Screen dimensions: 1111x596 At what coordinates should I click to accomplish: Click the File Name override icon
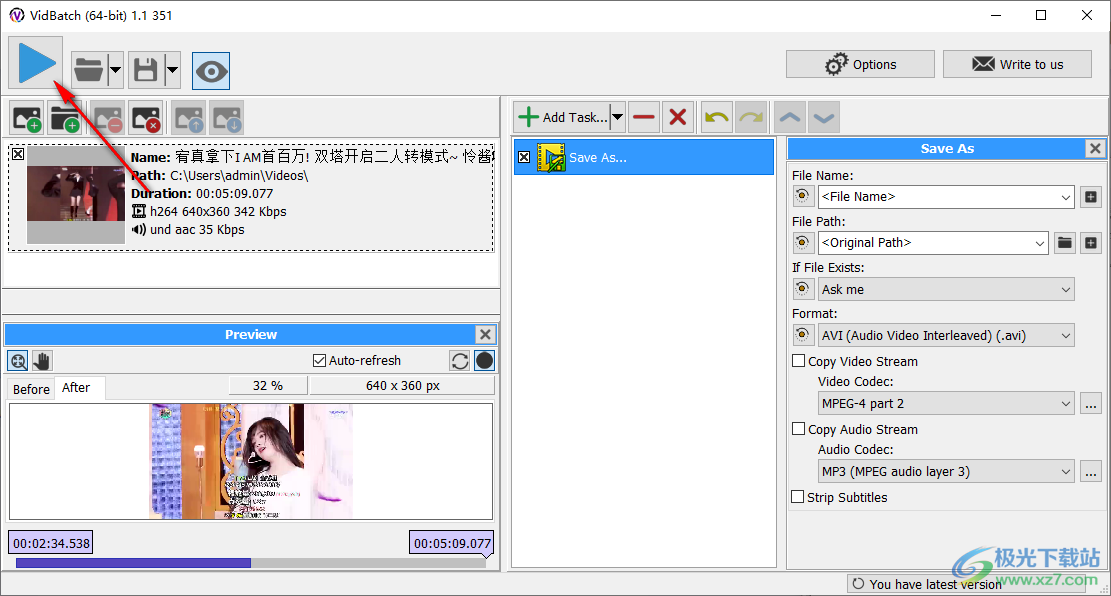(802, 196)
